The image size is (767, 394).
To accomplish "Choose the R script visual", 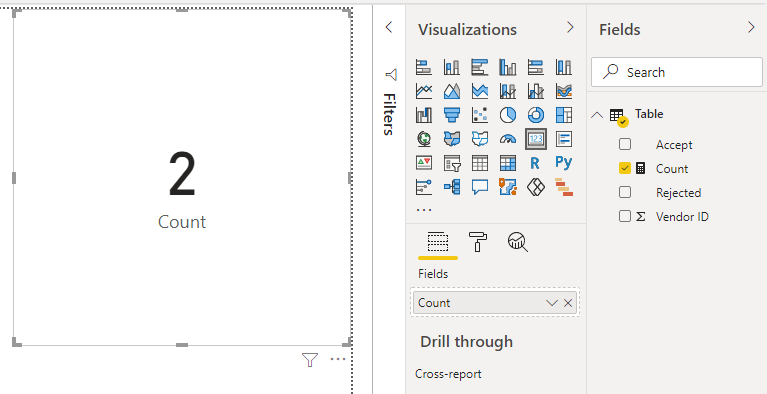I will pos(535,162).
